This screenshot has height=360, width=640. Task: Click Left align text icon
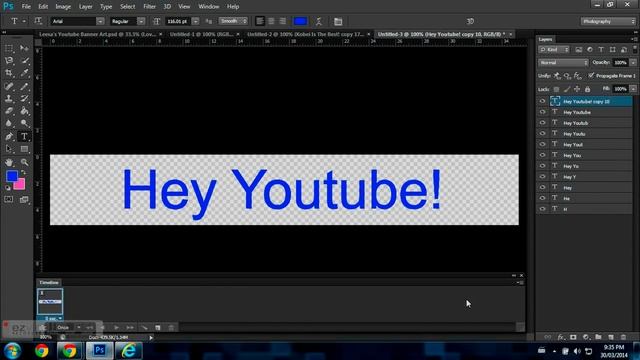260,21
